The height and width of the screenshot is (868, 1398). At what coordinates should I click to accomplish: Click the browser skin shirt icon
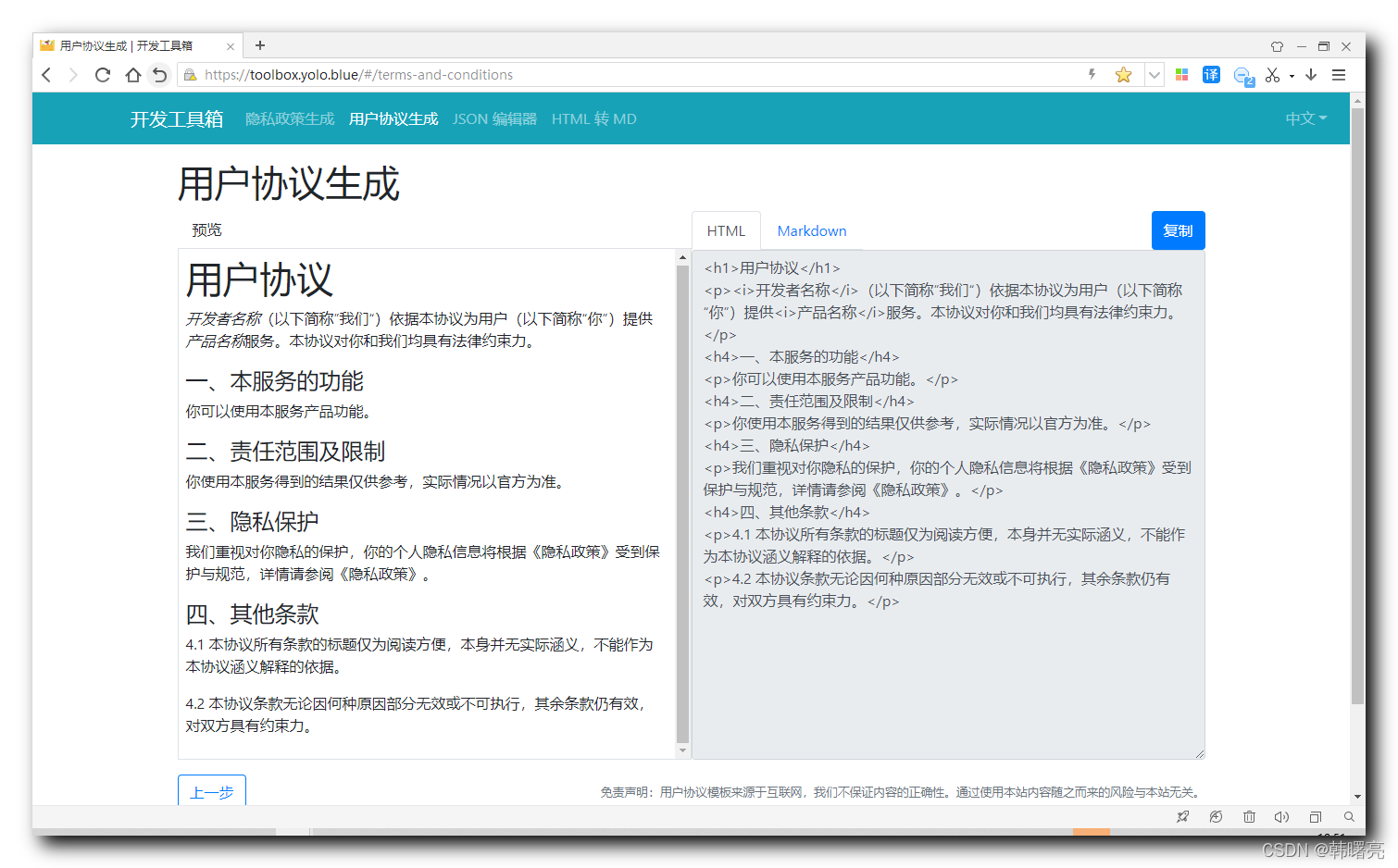tap(1277, 46)
